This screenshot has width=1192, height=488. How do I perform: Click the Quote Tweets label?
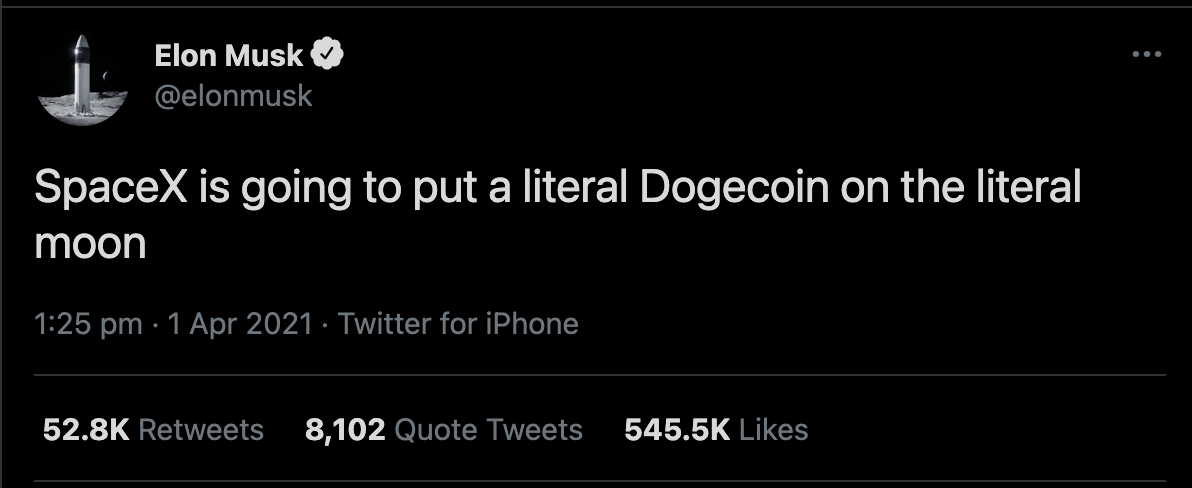(x=489, y=430)
